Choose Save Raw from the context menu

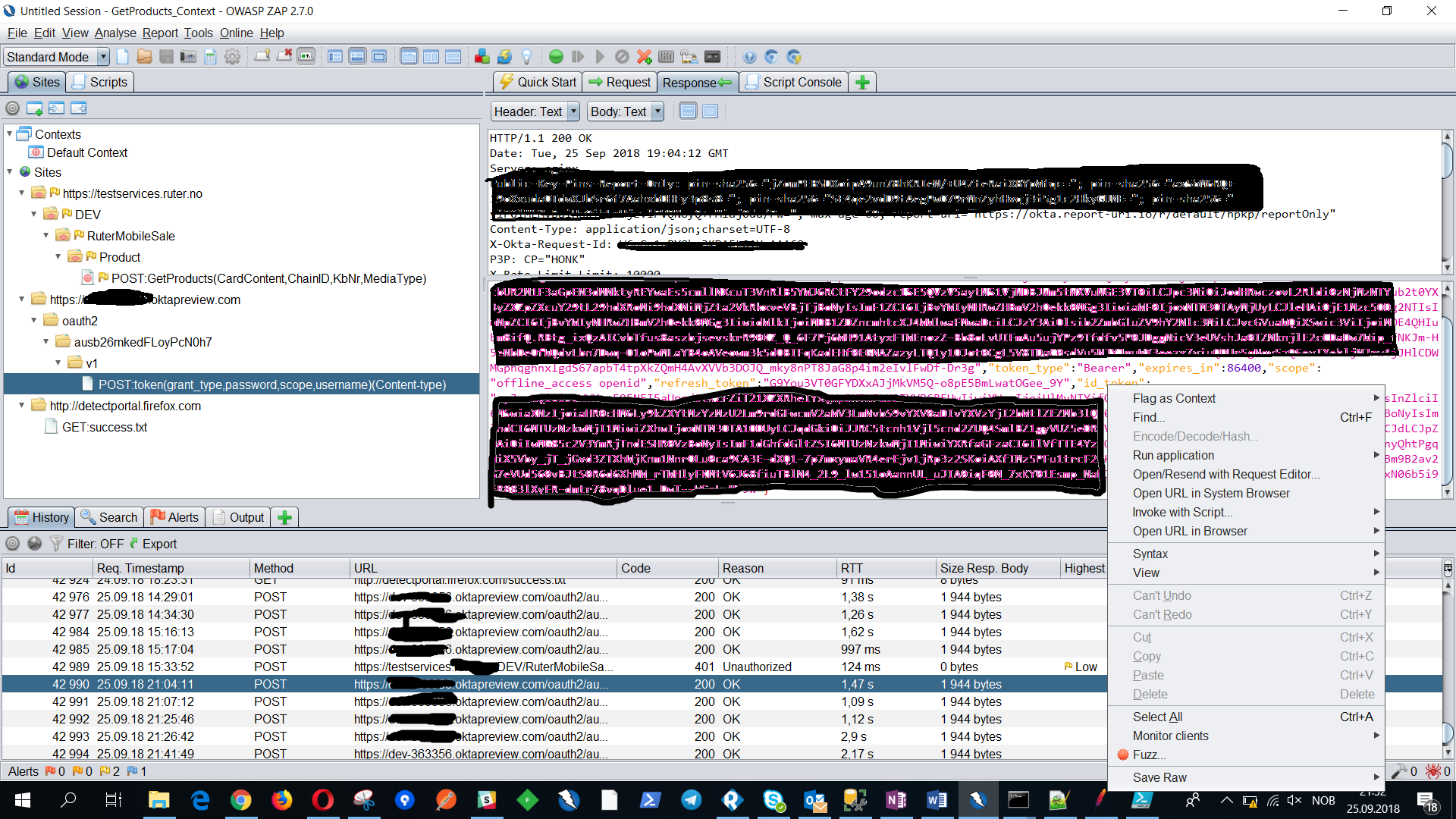click(1159, 777)
